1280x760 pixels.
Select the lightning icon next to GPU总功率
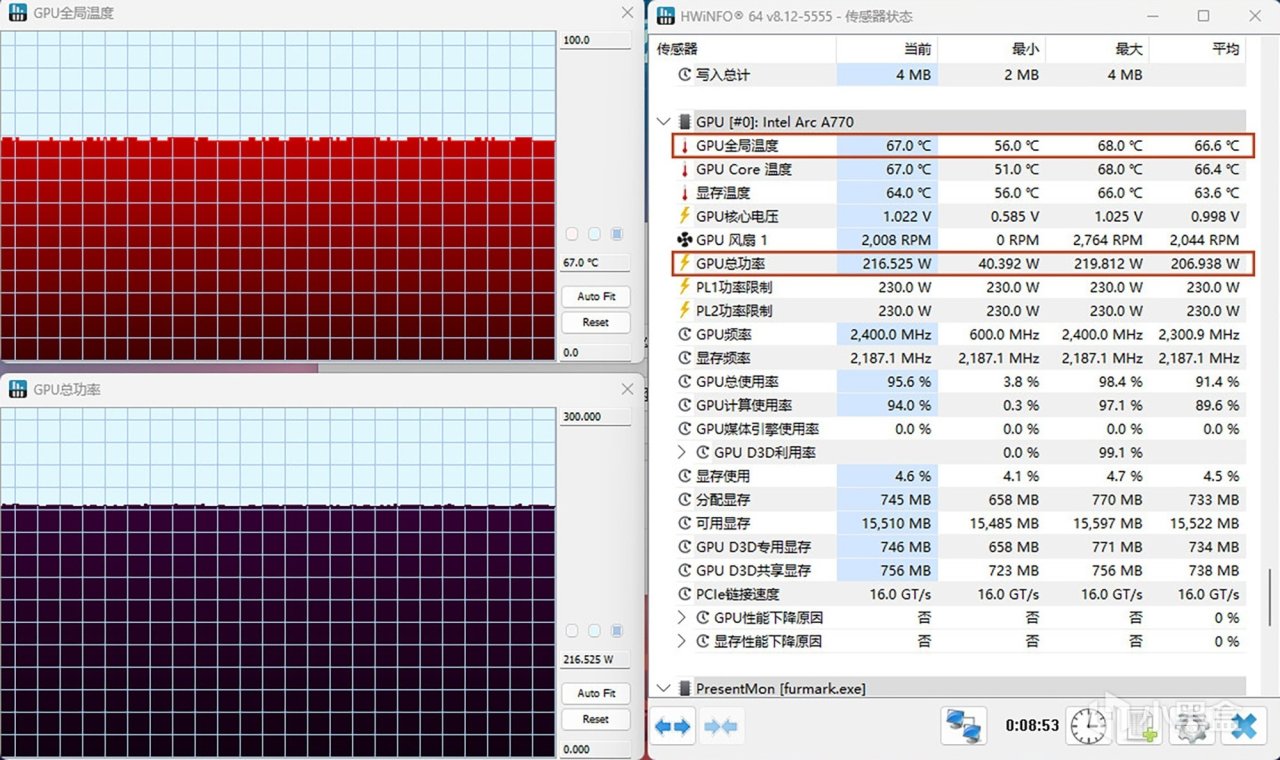(685, 263)
